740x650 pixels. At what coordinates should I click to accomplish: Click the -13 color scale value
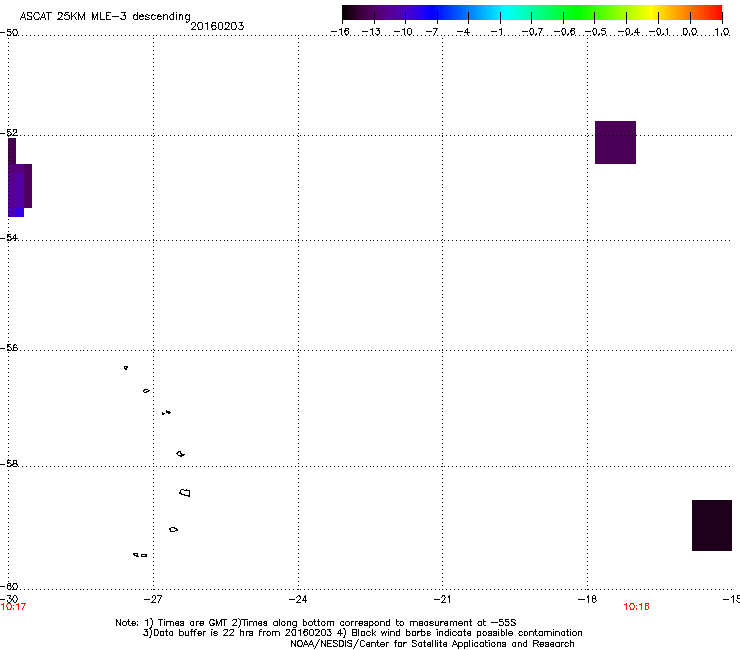pos(371,32)
